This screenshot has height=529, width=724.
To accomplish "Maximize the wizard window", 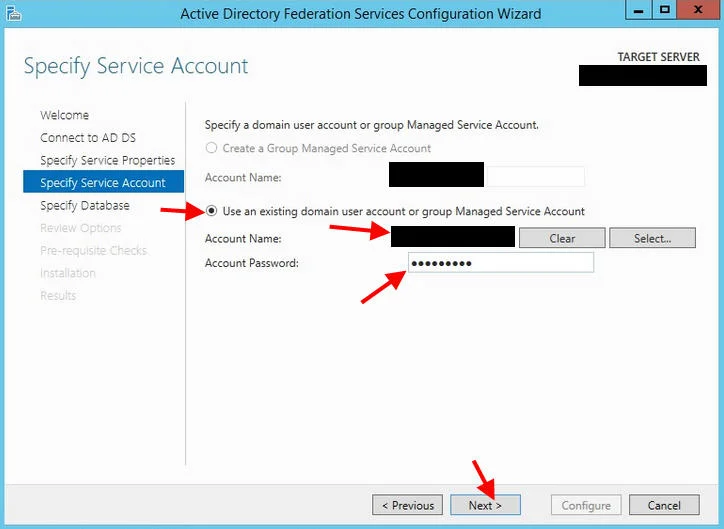I will coord(664,10).
